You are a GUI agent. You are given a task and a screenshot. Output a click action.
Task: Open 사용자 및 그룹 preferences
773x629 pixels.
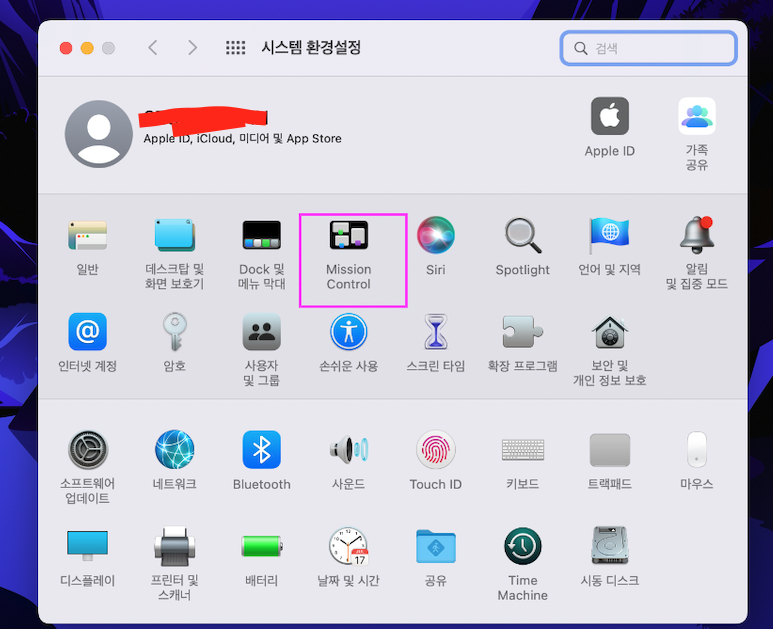click(261, 331)
